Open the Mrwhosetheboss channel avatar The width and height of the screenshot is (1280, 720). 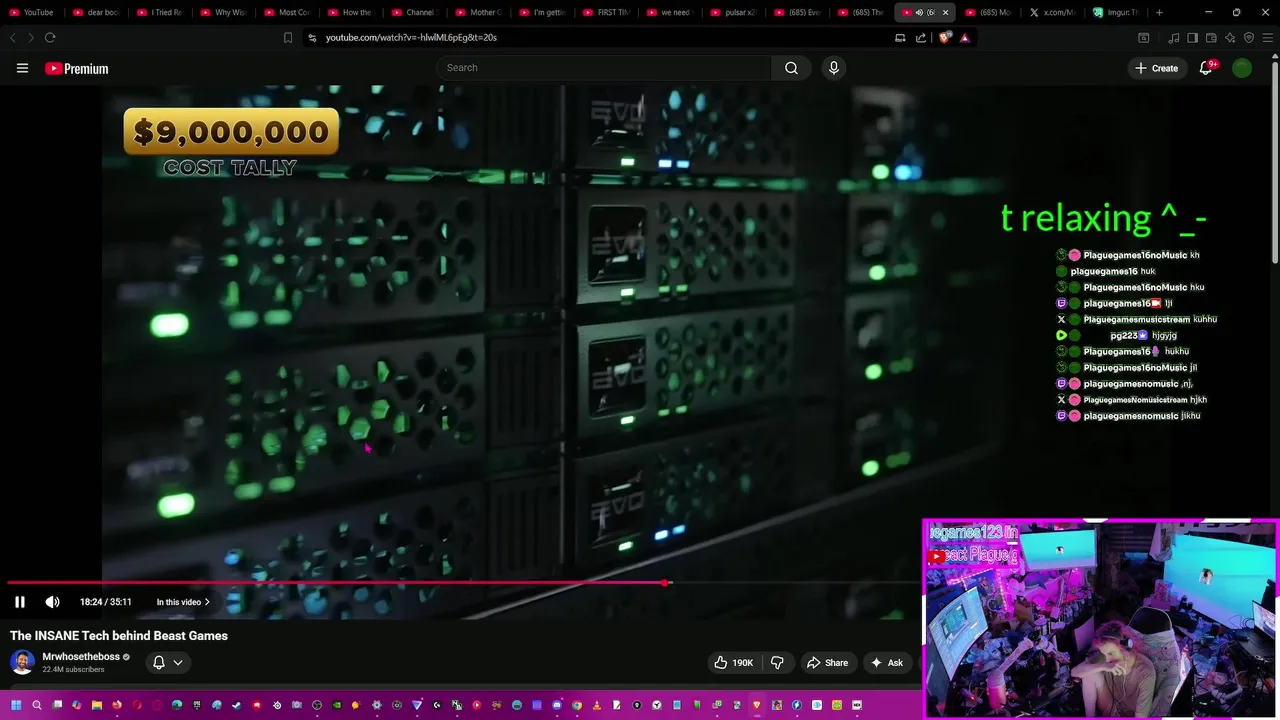[x=22, y=662]
